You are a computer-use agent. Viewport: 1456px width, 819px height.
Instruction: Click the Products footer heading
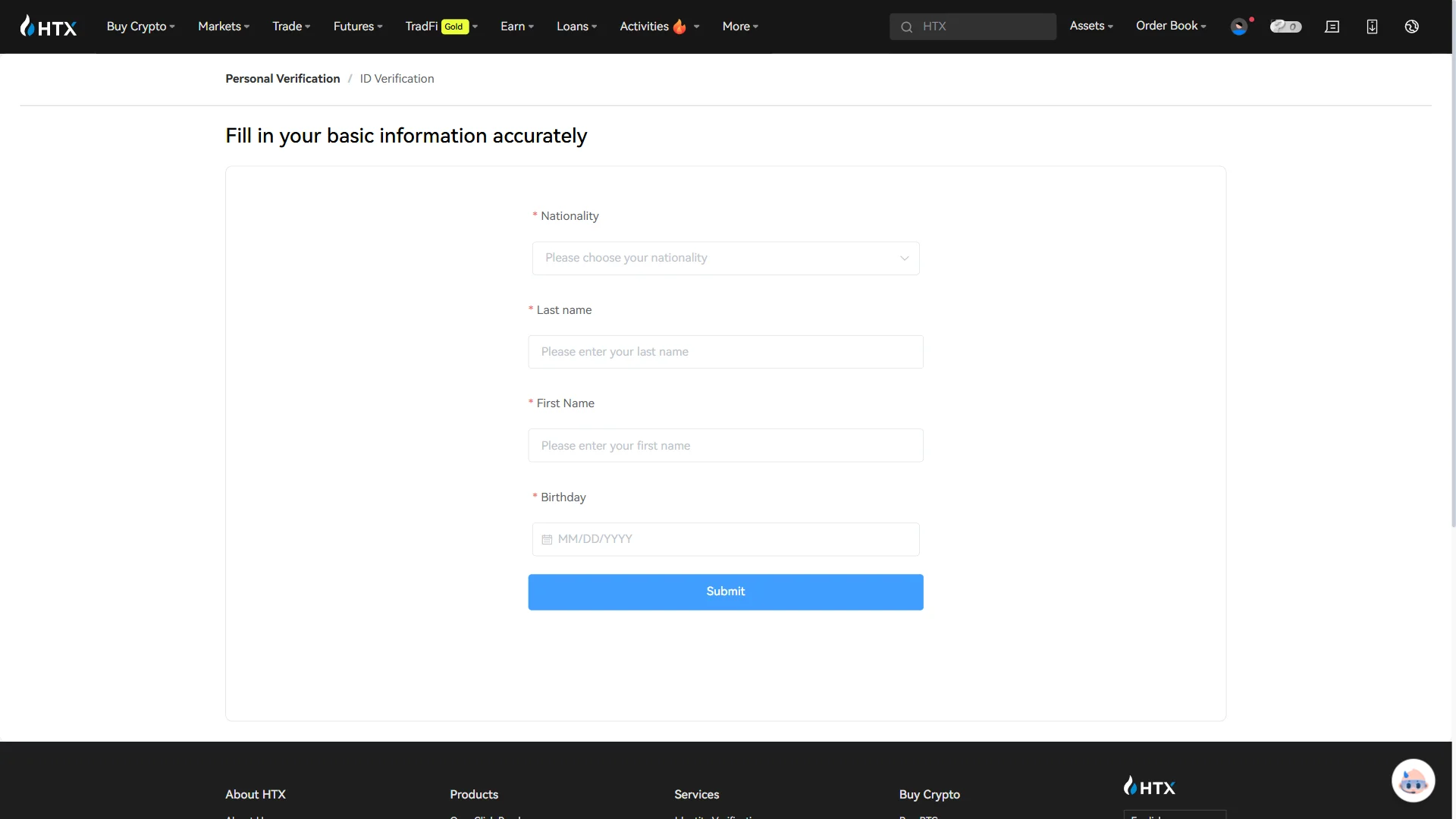474,795
